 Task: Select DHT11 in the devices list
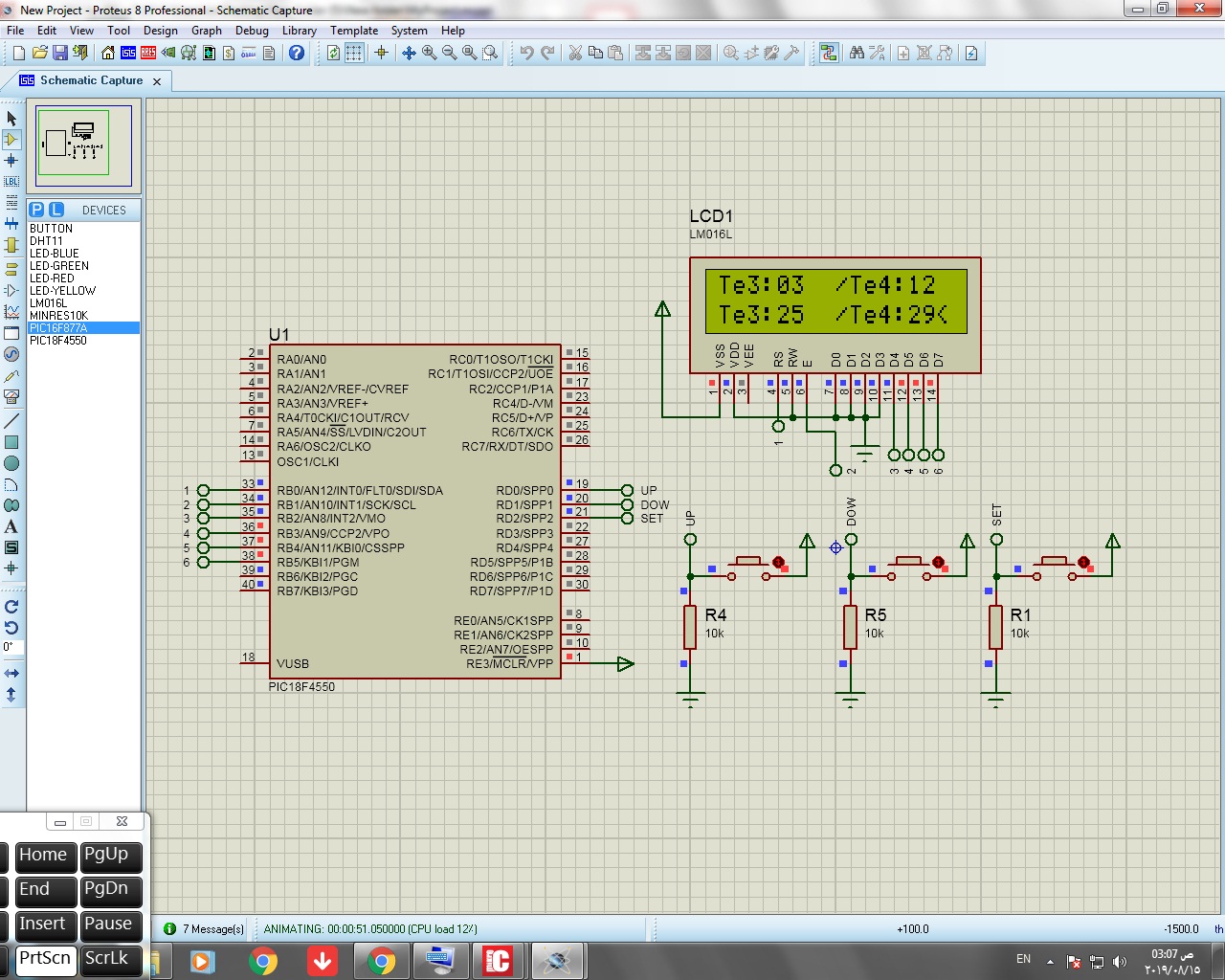83,241
